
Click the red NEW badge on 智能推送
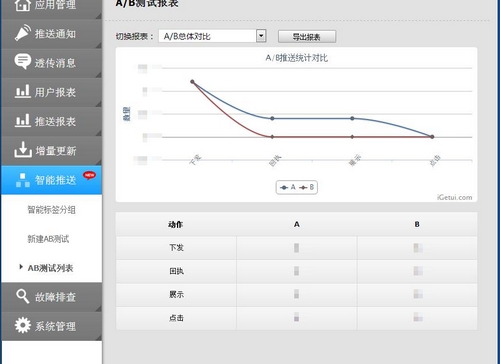(x=89, y=175)
